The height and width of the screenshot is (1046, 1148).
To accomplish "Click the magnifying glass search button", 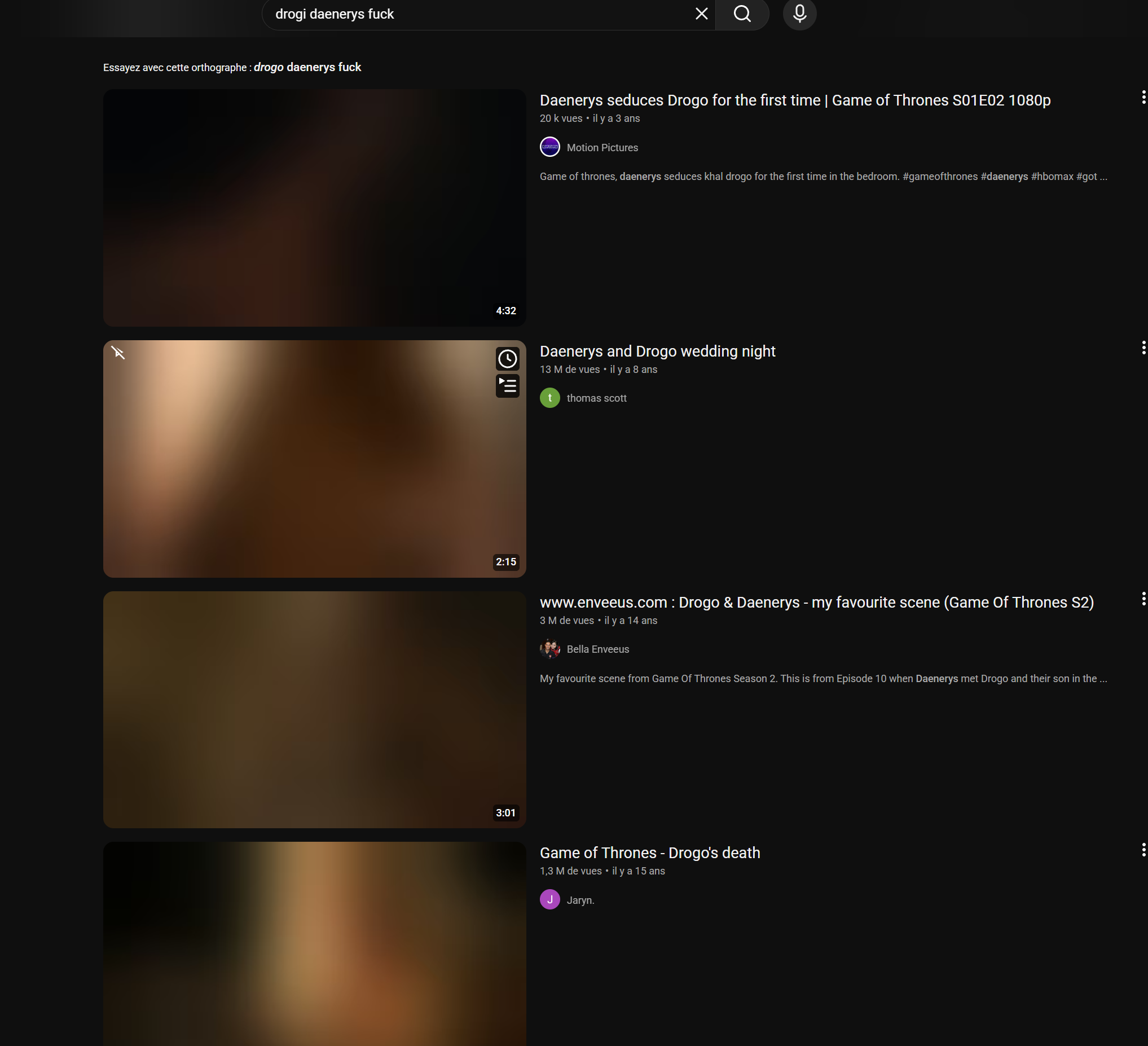I will coord(742,14).
